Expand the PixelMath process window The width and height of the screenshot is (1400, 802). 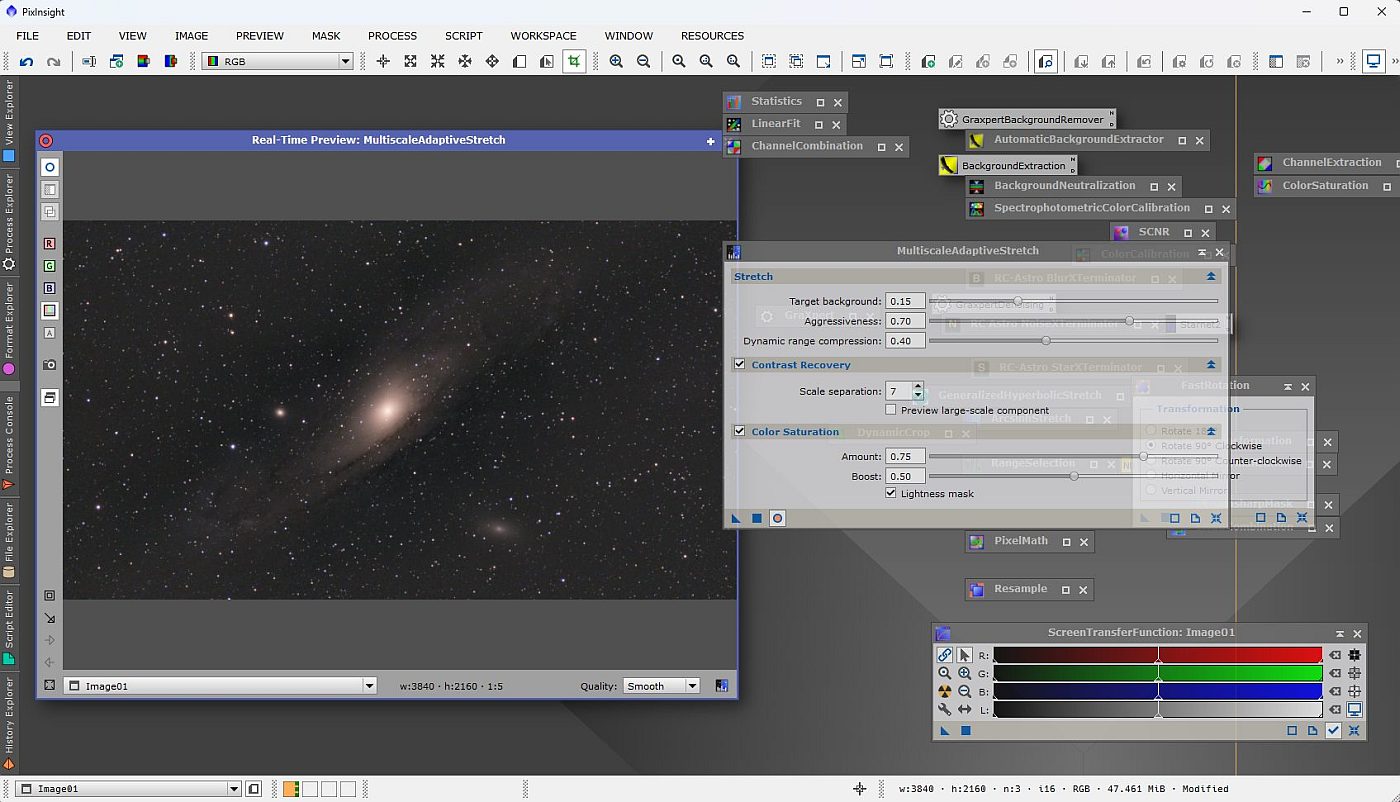[1066, 541]
